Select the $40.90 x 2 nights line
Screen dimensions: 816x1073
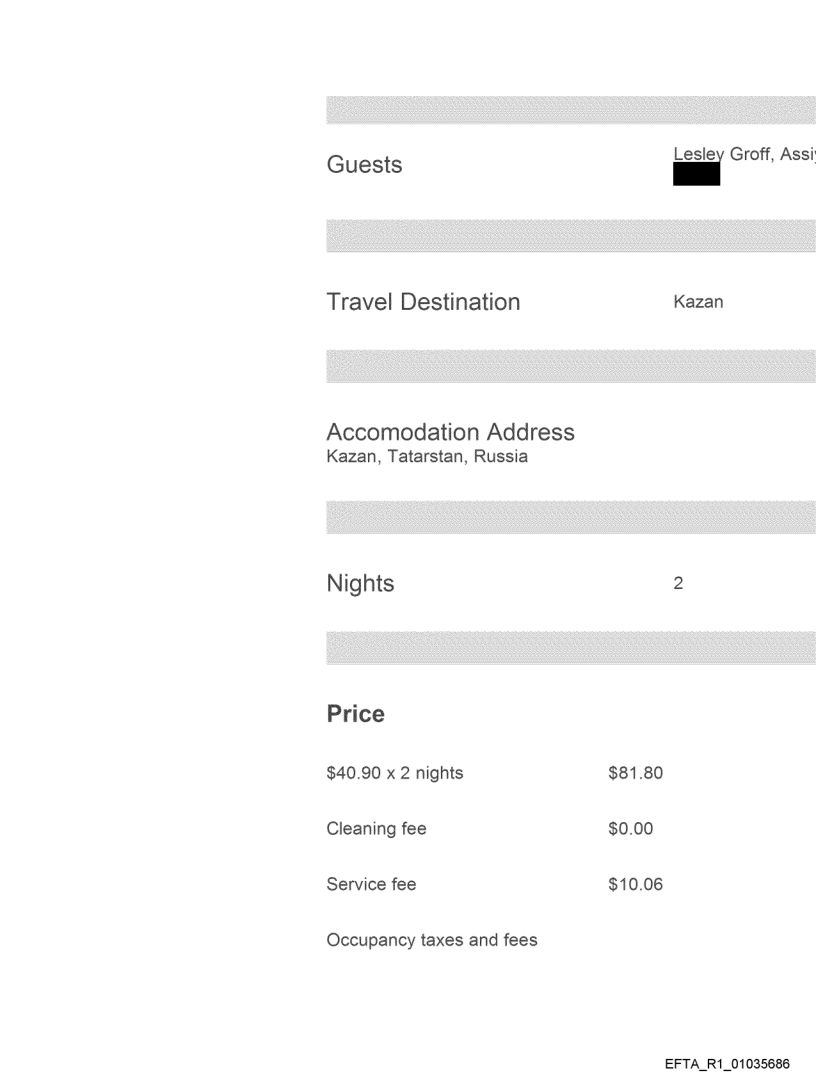point(395,773)
